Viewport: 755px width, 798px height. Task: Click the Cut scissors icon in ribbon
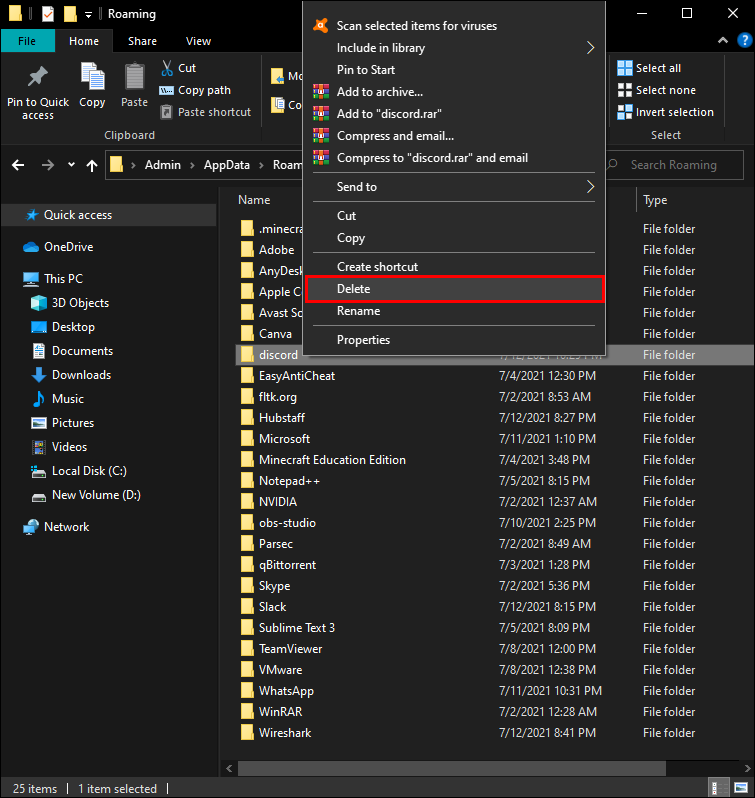[167, 68]
